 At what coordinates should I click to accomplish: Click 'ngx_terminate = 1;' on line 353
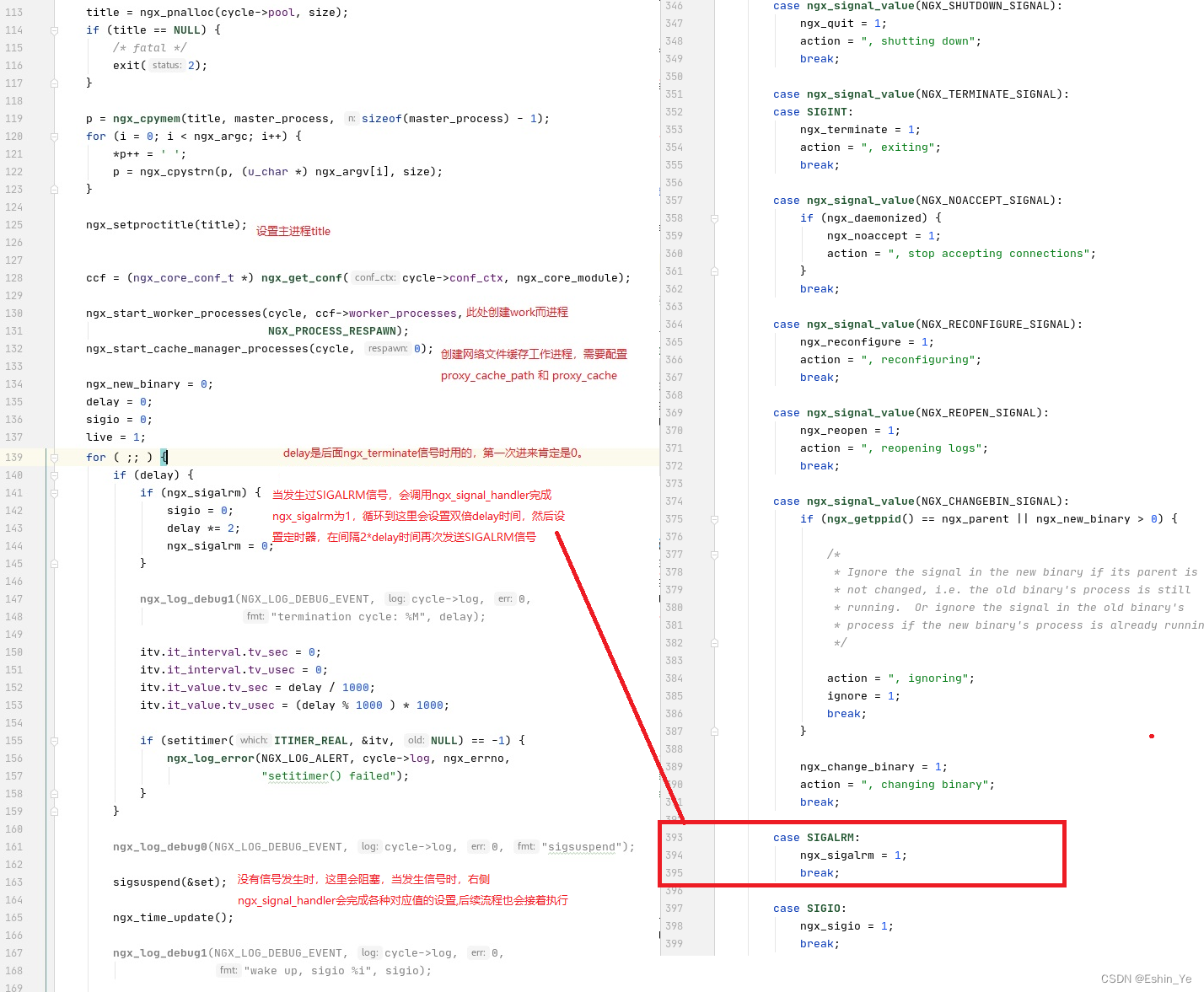click(861, 130)
